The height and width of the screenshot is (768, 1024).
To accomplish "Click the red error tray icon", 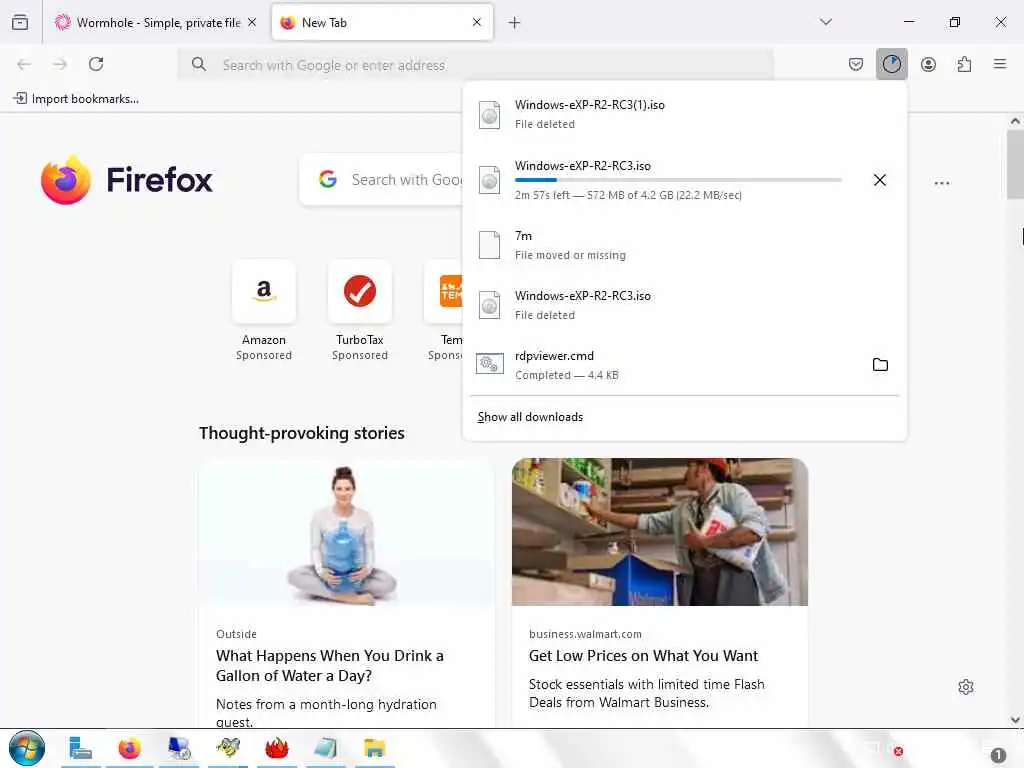I will (899, 752).
